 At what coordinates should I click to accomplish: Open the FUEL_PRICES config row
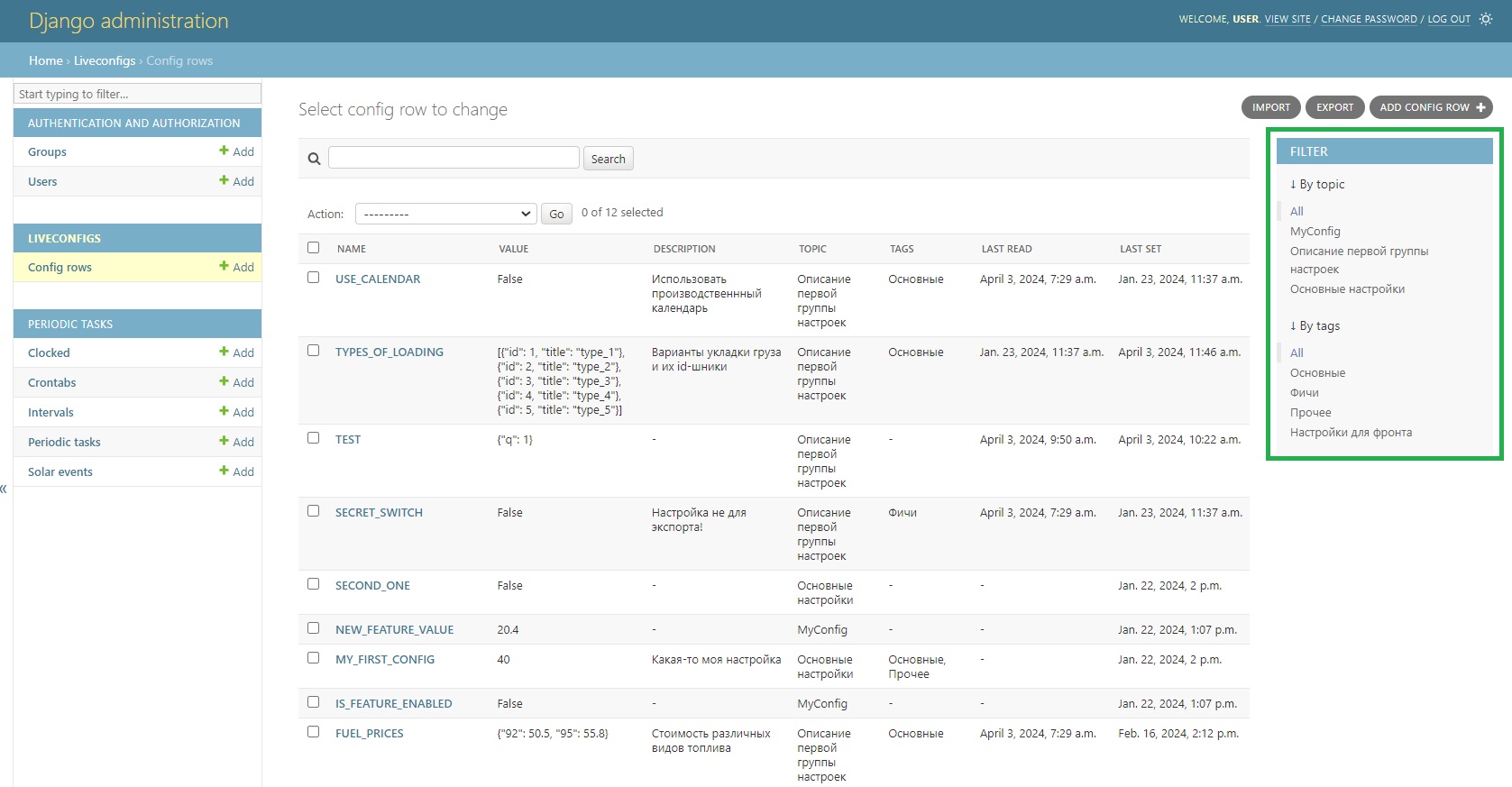[x=370, y=733]
